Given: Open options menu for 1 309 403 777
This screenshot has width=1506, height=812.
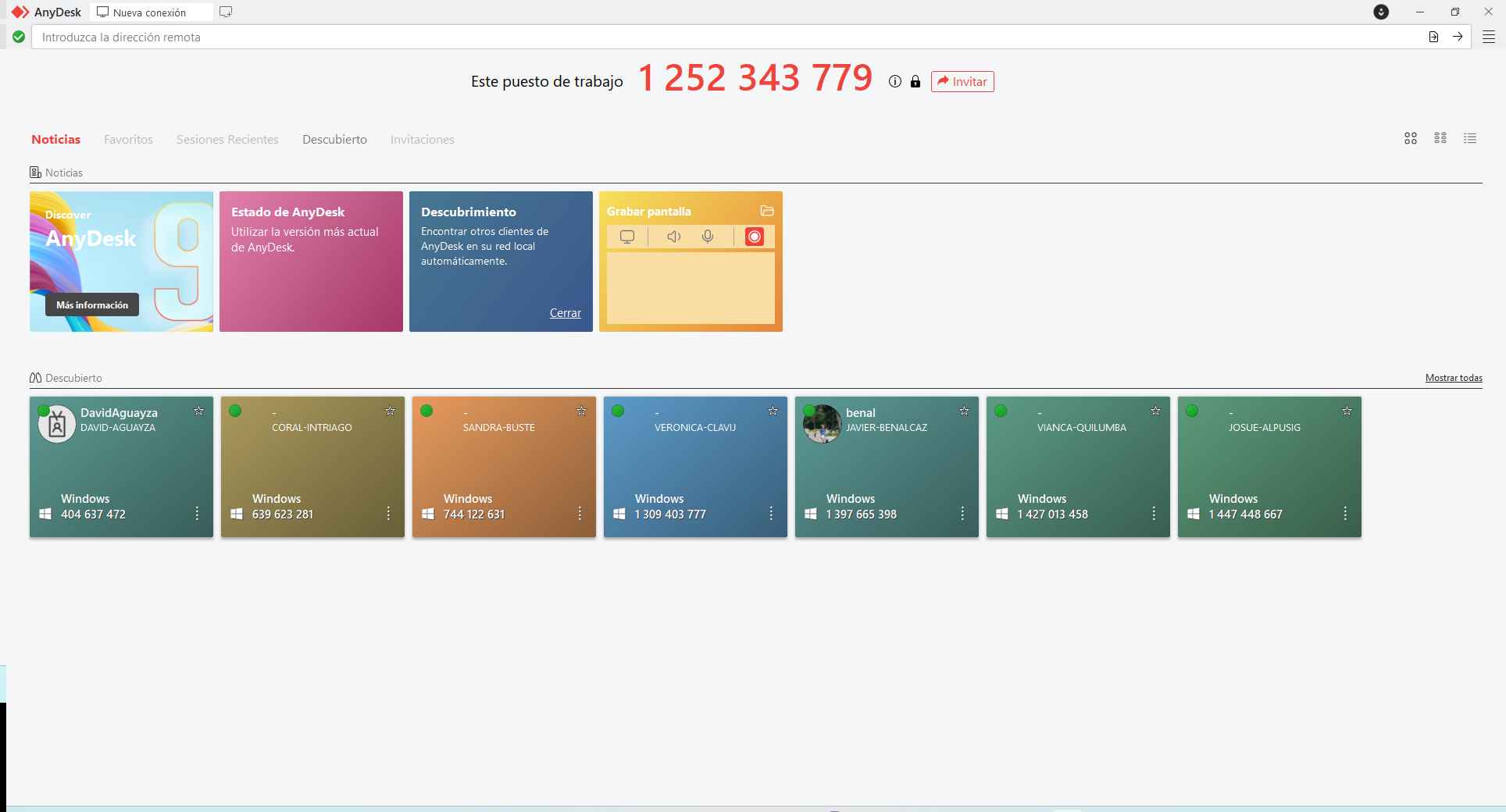Looking at the screenshot, I should click(771, 513).
